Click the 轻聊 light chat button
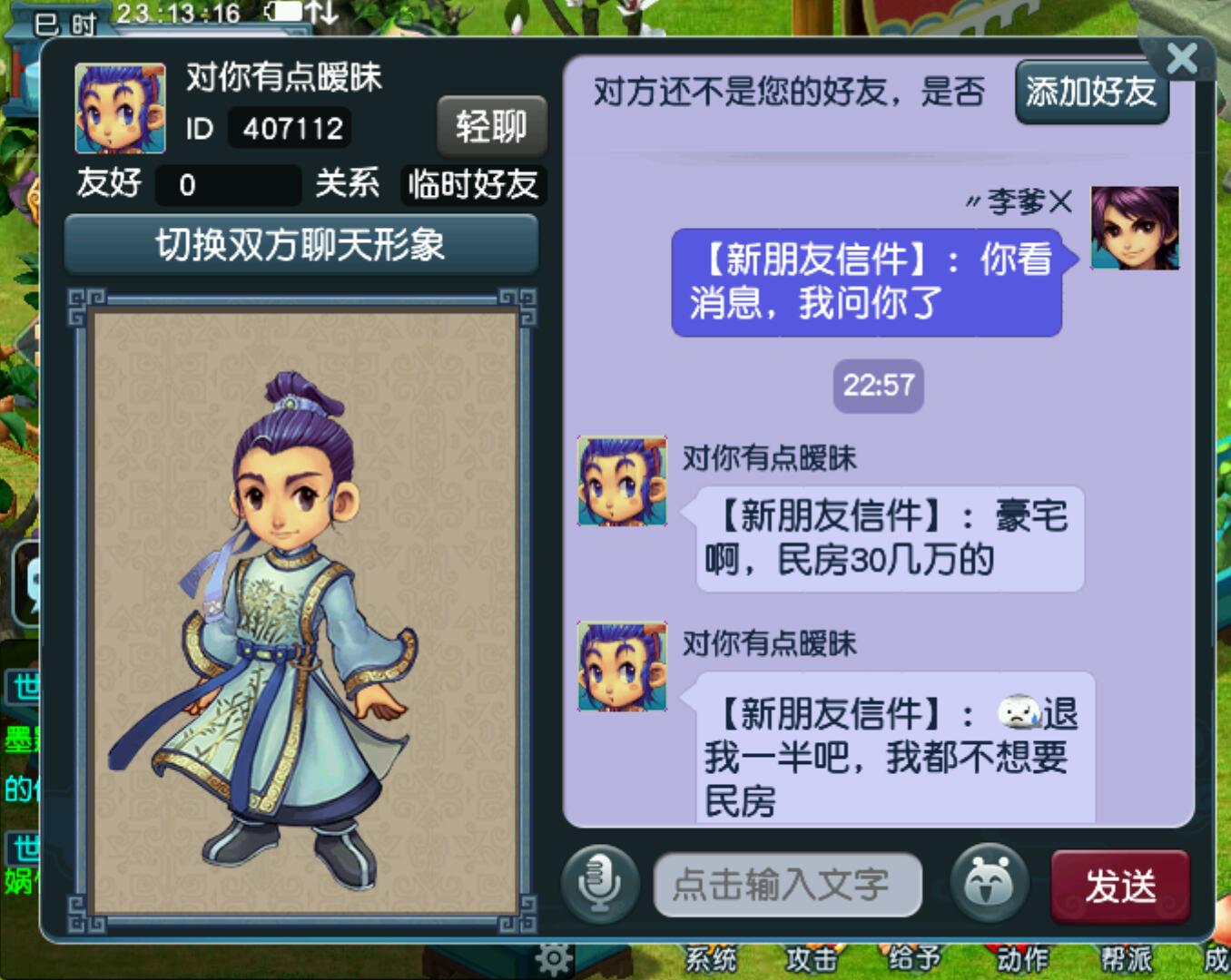The height and width of the screenshot is (980, 1231). pyautogui.click(x=491, y=126)
